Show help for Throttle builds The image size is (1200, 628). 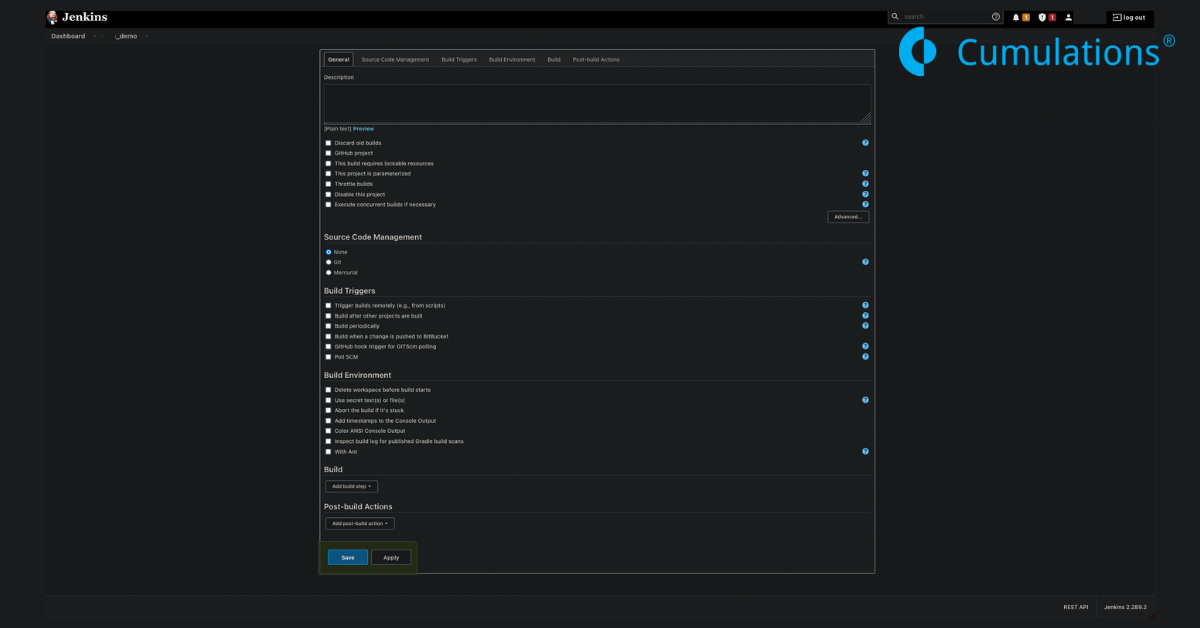point(865,184)
